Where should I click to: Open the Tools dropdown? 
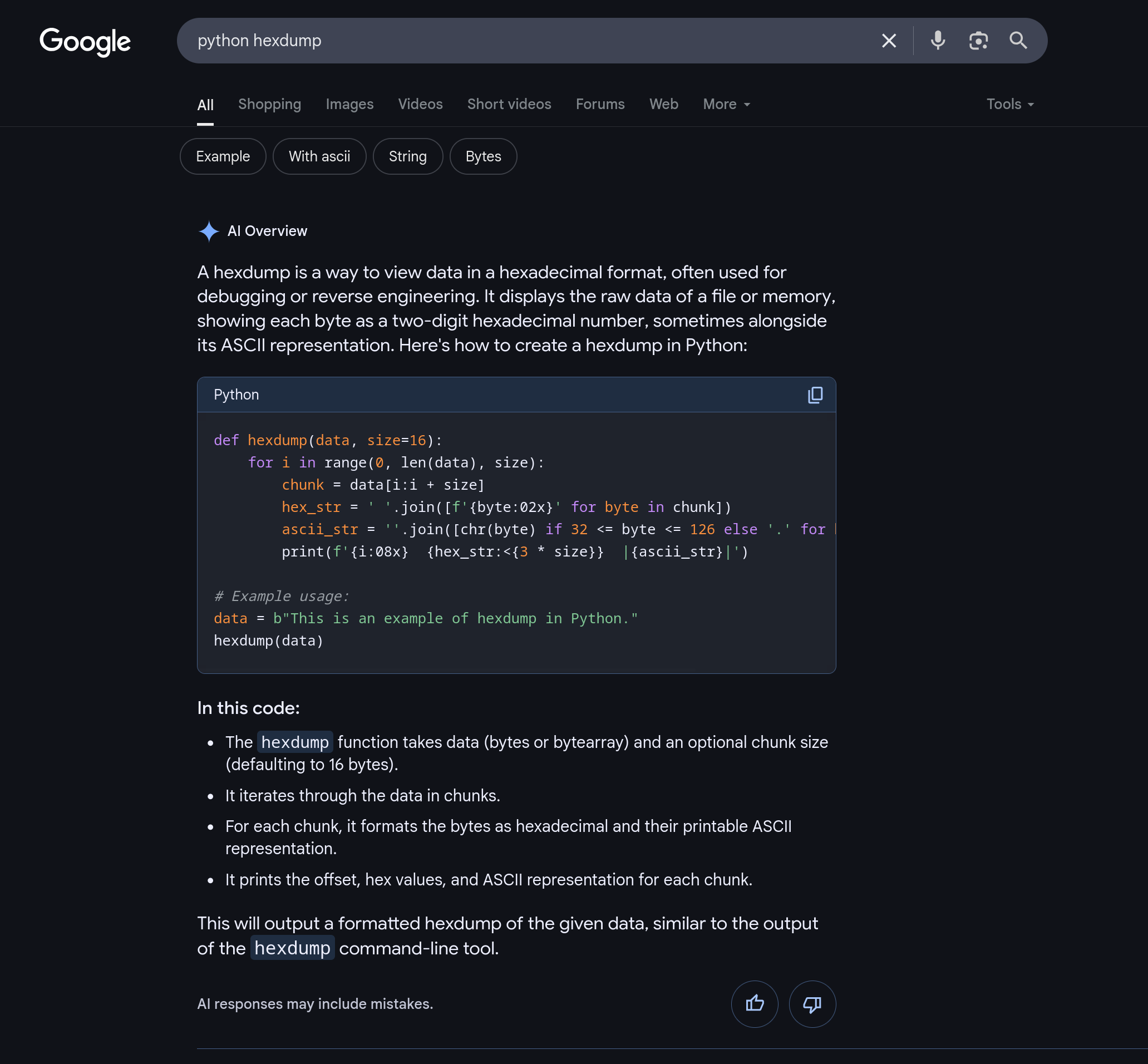(x=1009, y=104)
